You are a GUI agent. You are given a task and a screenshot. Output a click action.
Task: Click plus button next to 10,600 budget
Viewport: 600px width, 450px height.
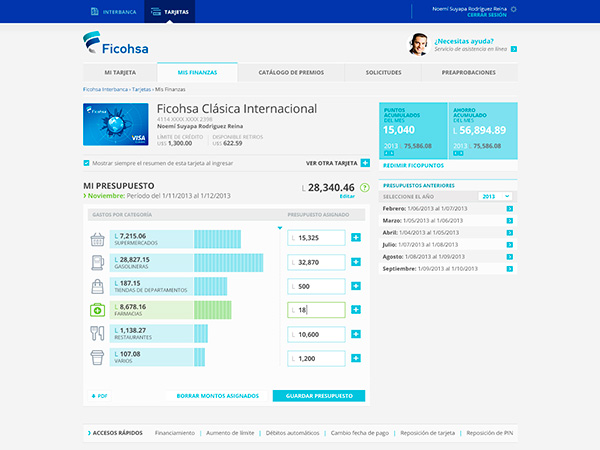tap(356, 334)
